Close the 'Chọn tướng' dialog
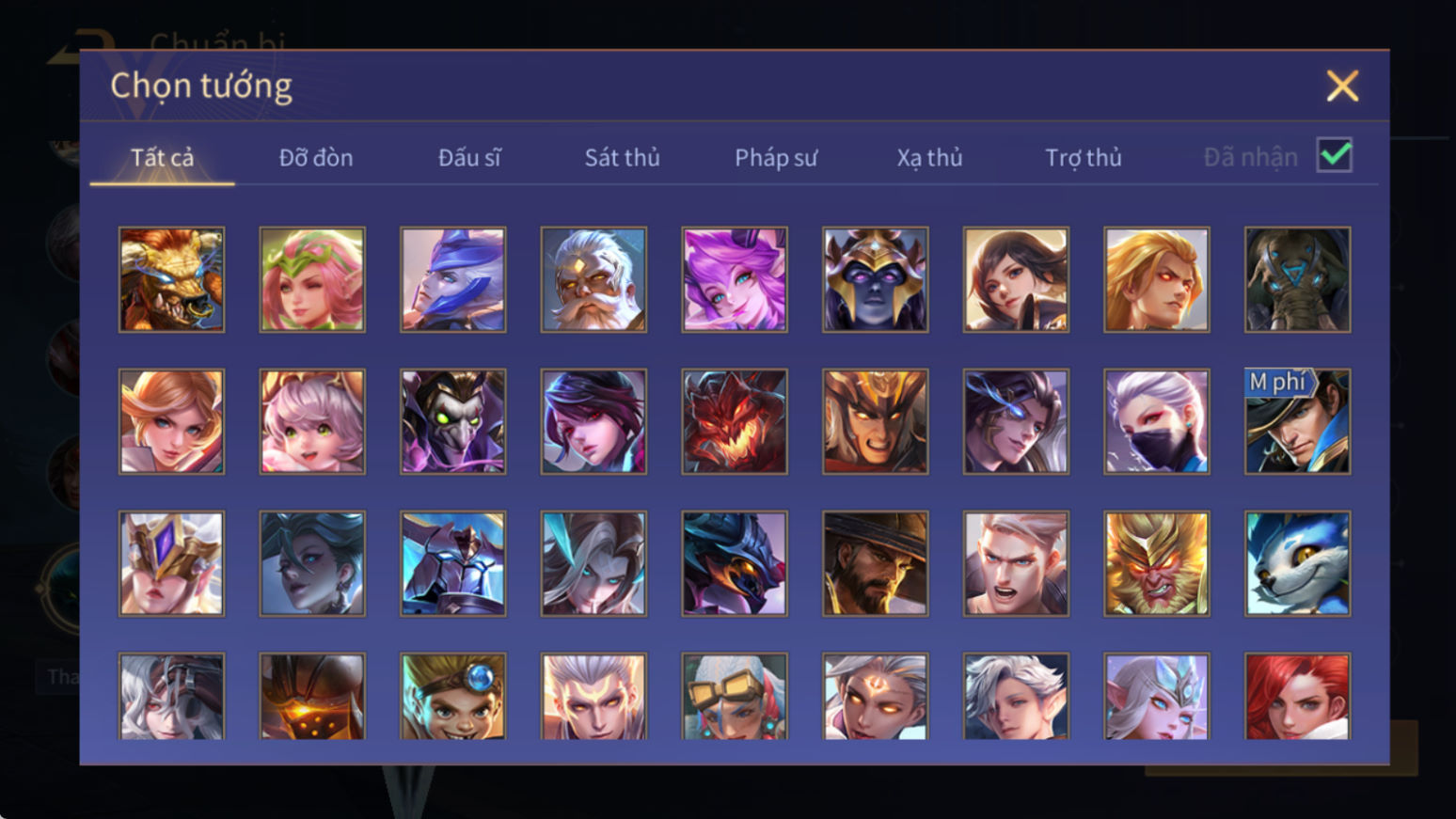 point(1342,86)
